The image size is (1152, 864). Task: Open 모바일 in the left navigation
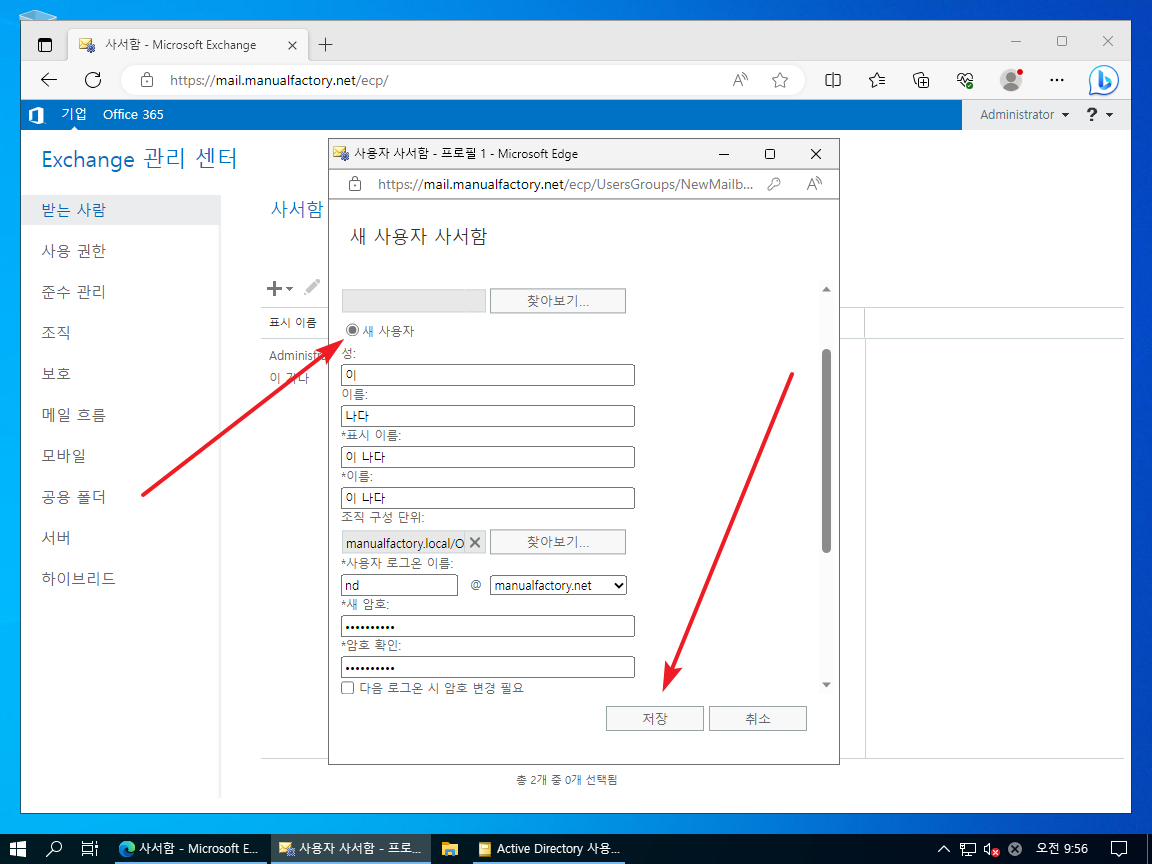(x=64, y=456)
